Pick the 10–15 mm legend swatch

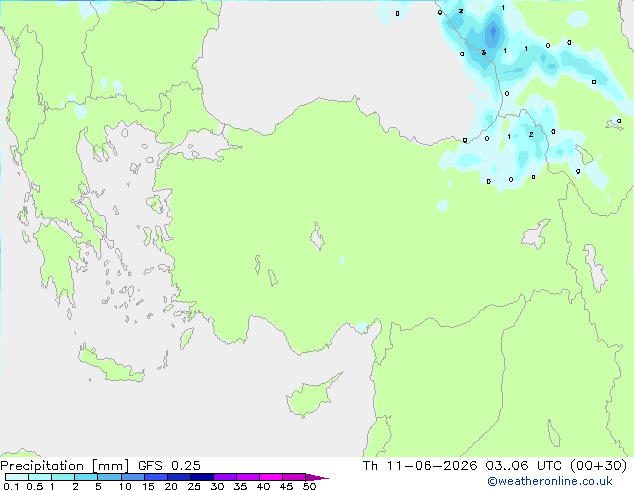pos(133,477)
